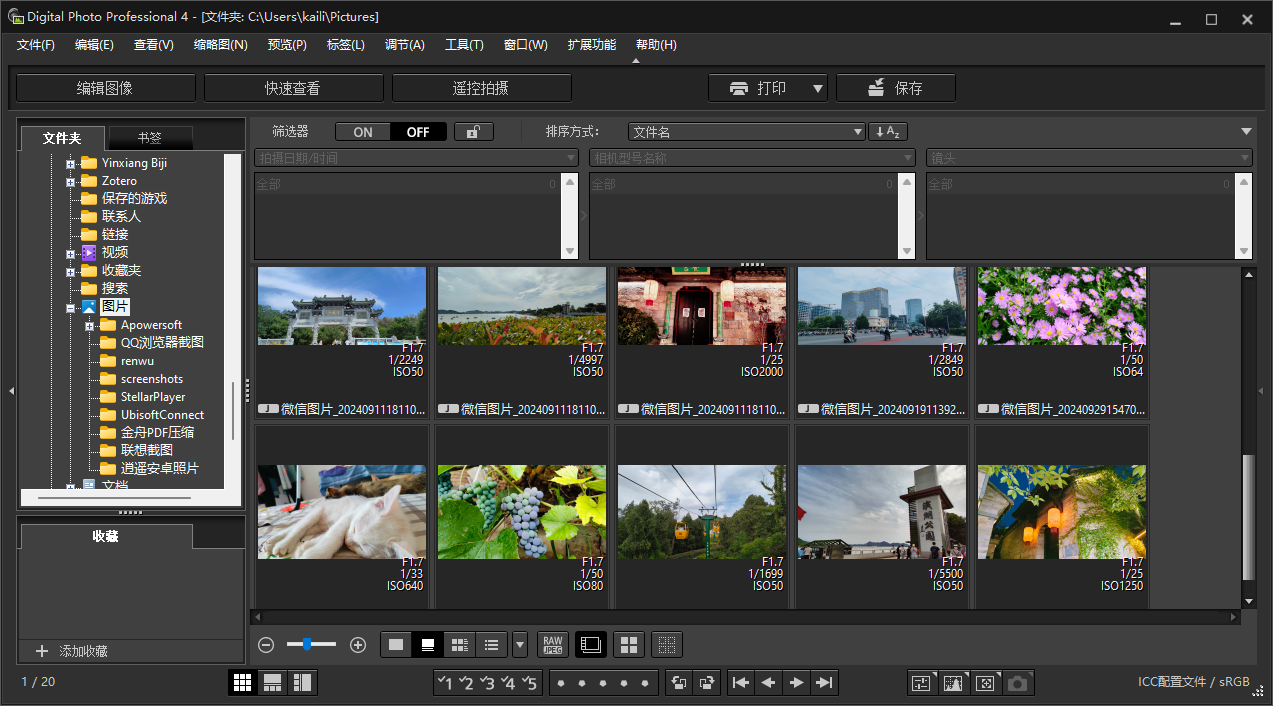Switch to the list thumbnail view icon

(x=491, y=645)
